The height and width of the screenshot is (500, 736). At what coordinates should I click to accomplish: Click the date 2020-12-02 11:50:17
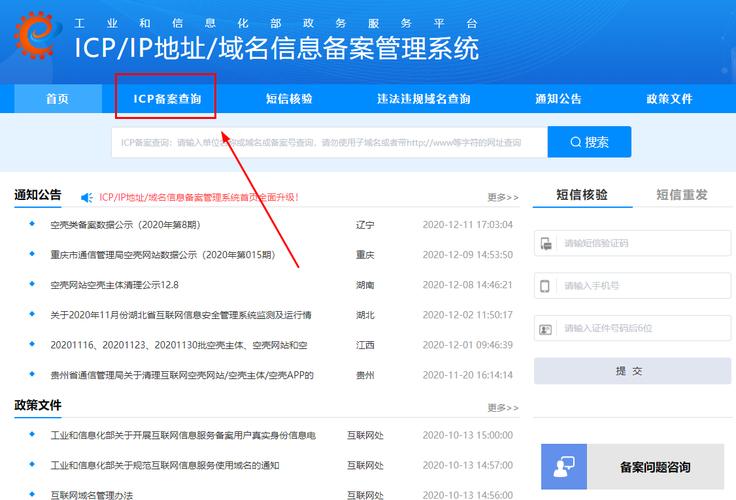pyautogui.click(x=468, y=315)
